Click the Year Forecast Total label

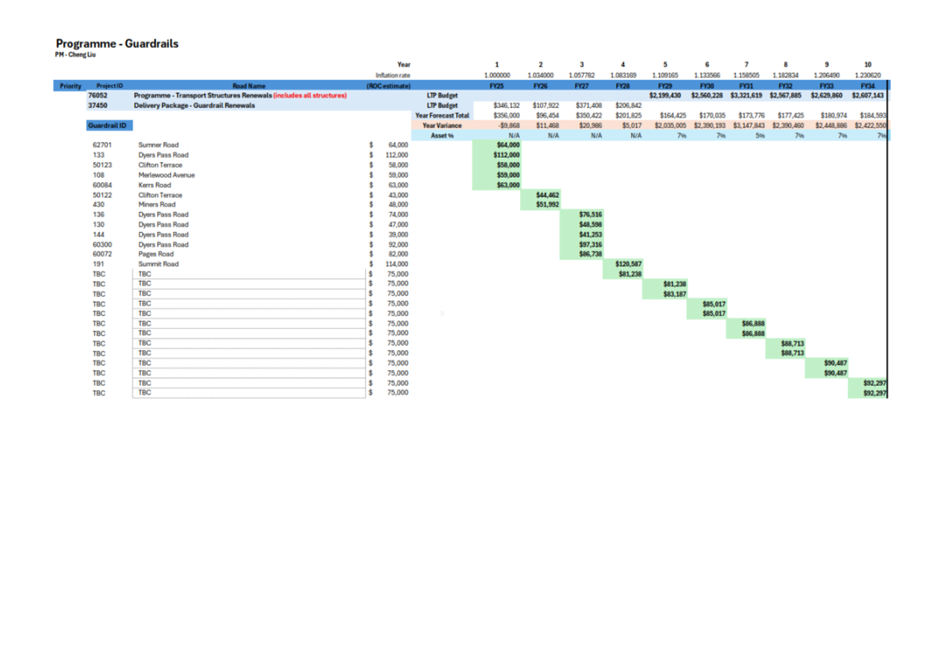pos(441,115)
